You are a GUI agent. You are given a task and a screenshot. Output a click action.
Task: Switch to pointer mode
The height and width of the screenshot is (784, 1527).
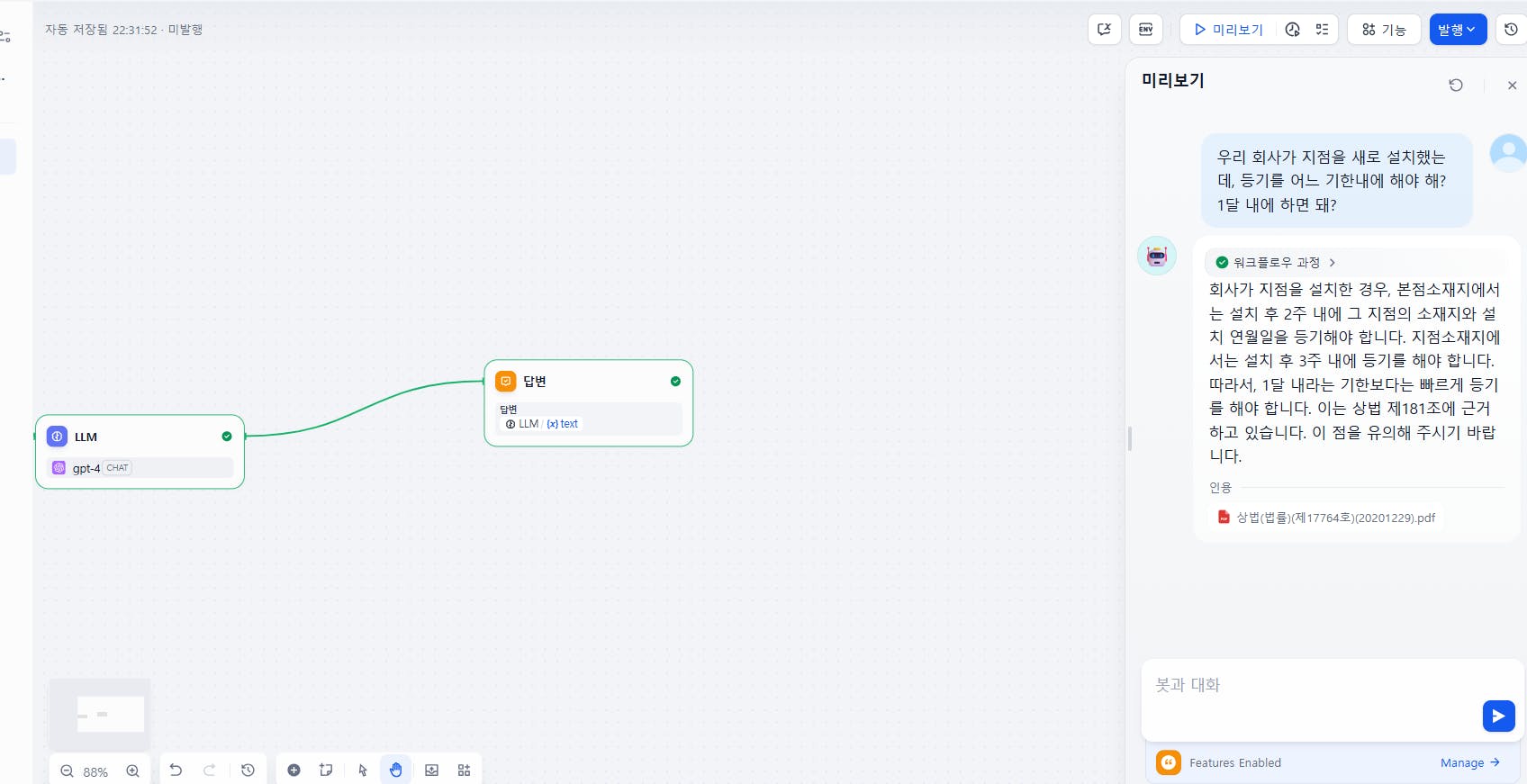363,770
